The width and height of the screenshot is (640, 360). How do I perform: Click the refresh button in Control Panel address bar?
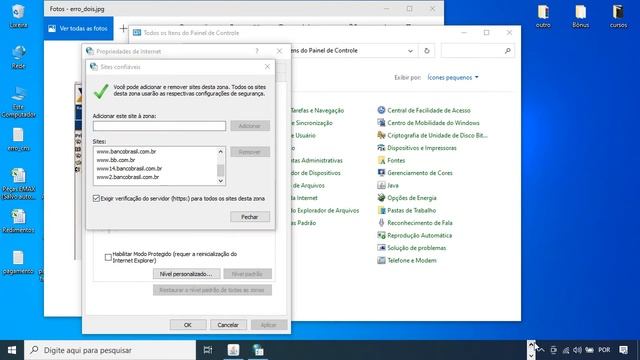tap(427, 51)
